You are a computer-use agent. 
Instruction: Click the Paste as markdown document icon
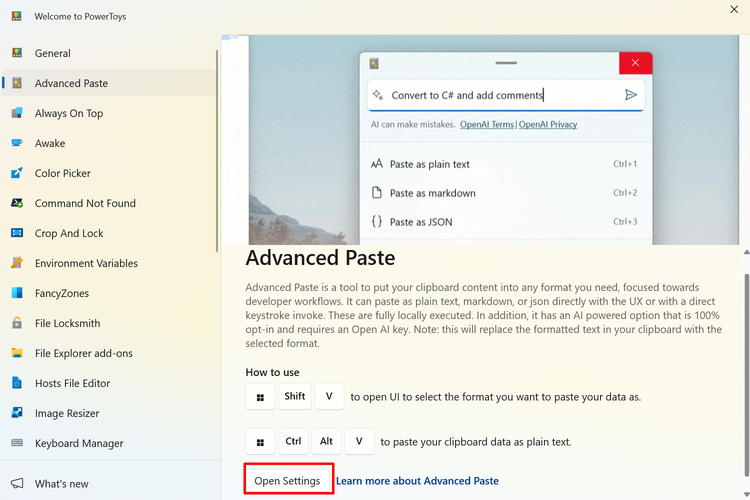click(x=377, y=193)
